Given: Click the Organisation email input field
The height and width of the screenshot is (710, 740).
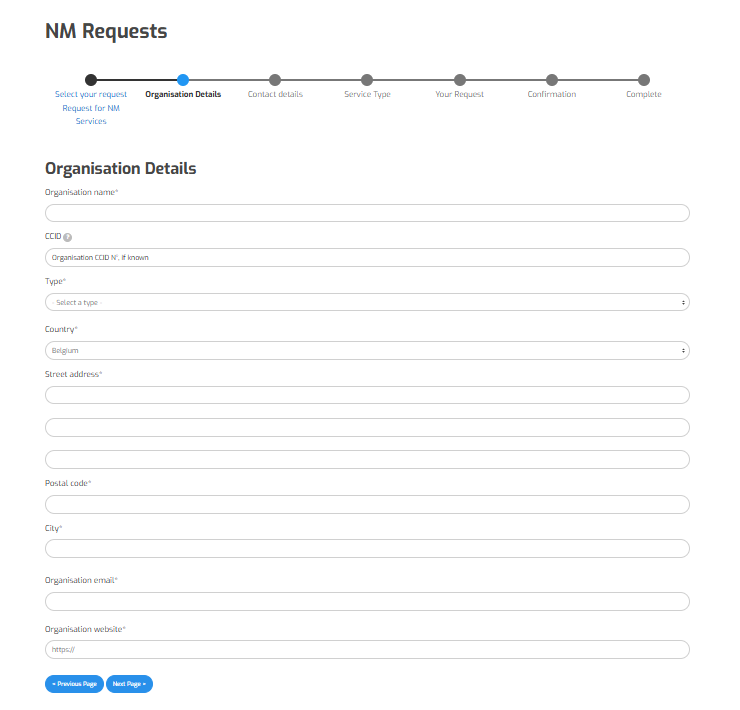Looking at the screenshot, I should [x=367, y=602].
